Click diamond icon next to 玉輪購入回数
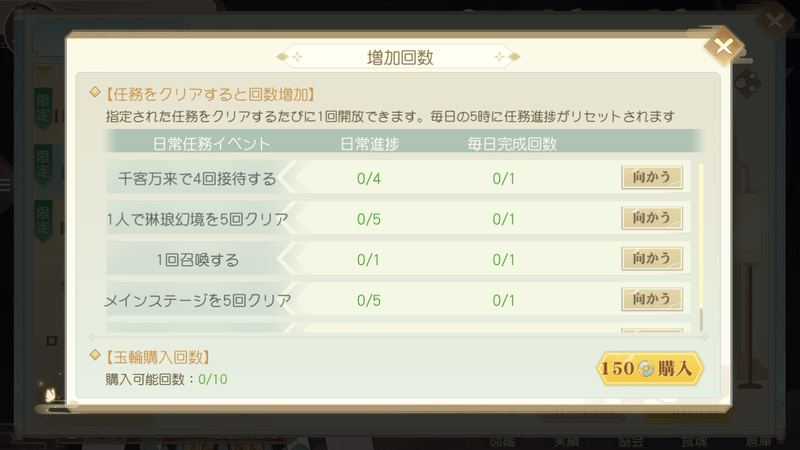Screen dimensions: 800x450 point(95,355)
